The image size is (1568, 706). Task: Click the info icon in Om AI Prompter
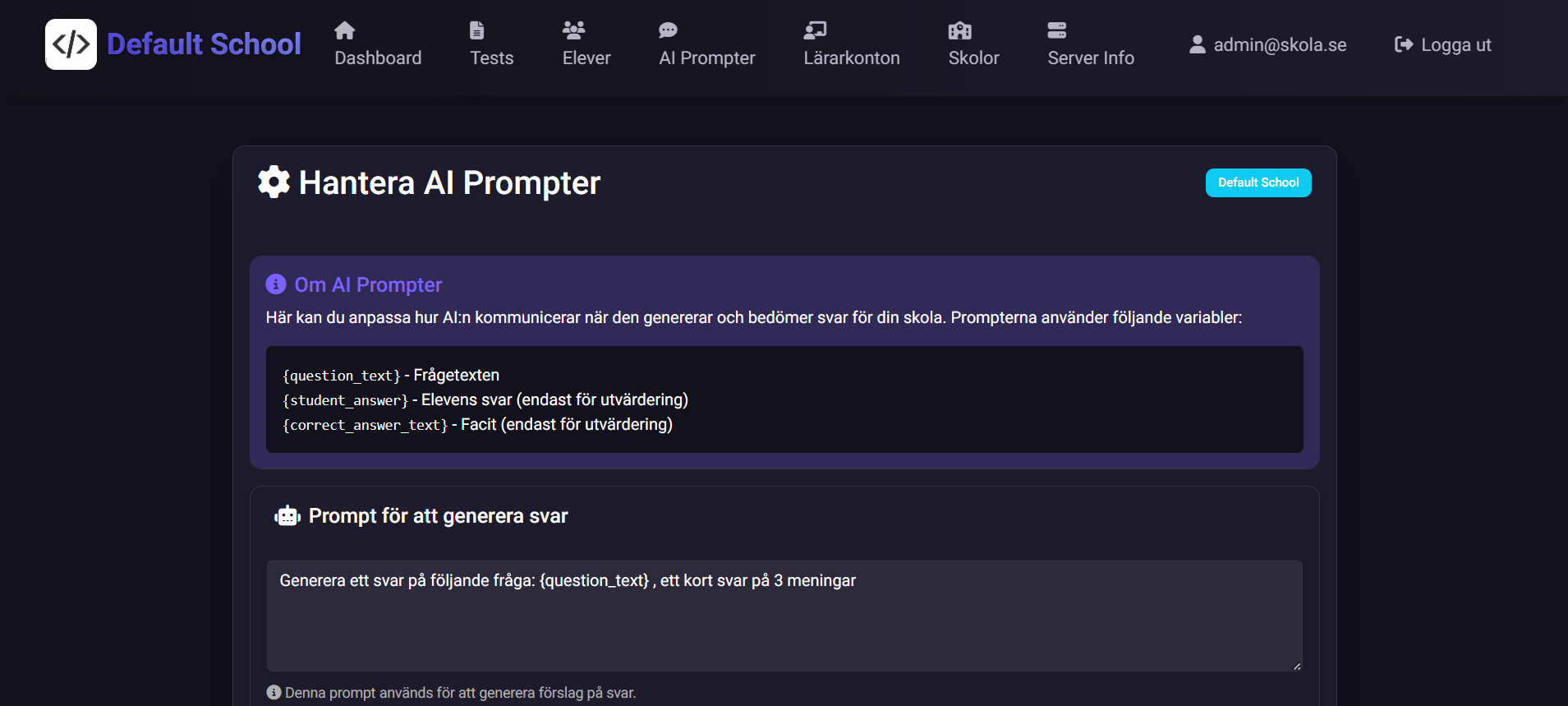(x=275, y=284)
